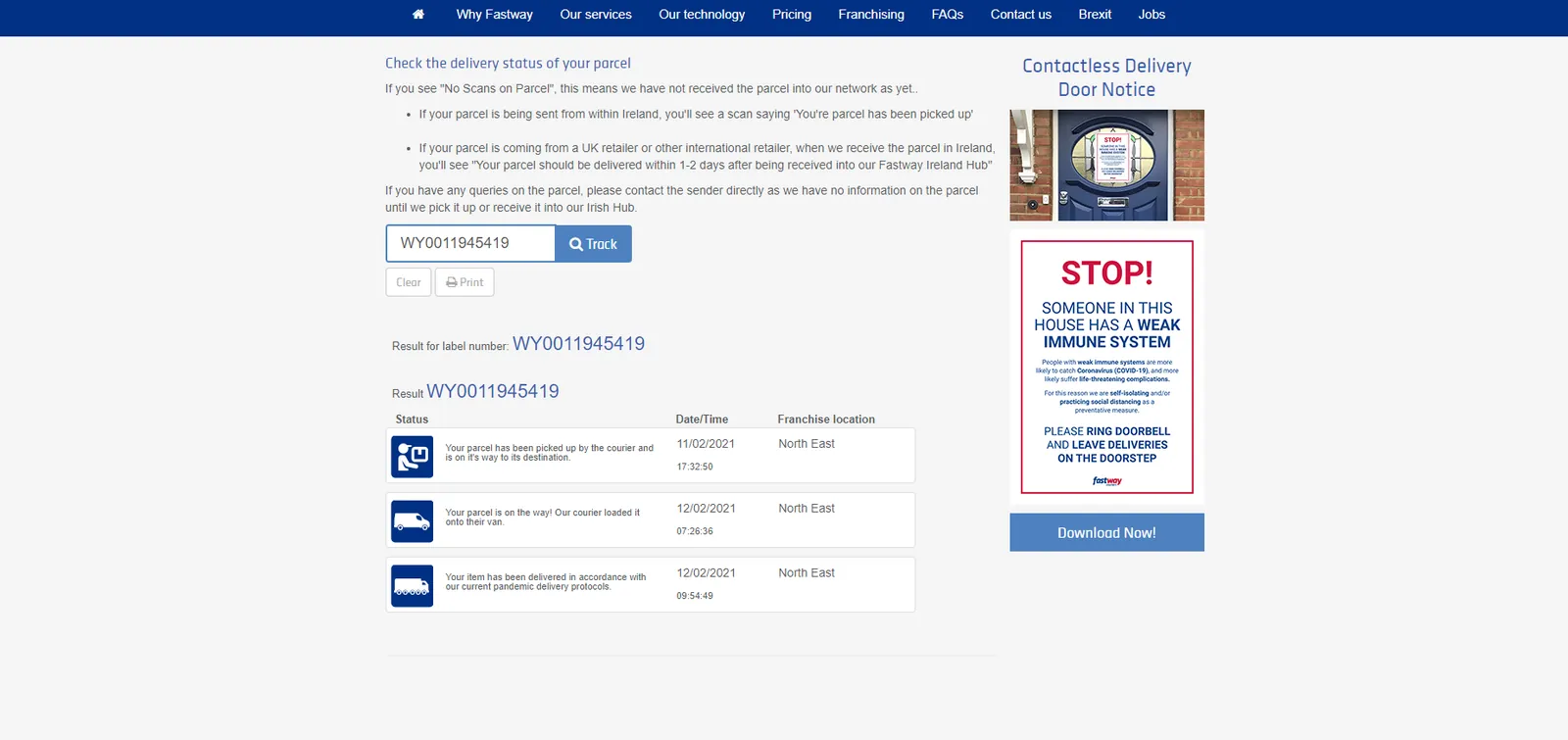Select North East in the delivered row

(807, 573)
